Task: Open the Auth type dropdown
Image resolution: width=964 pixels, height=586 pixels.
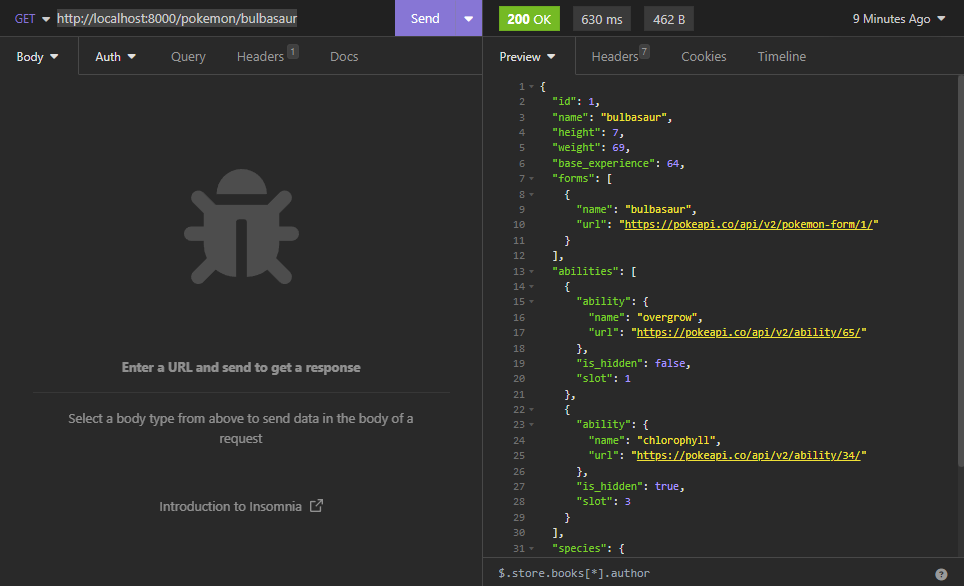Action: 116,57
